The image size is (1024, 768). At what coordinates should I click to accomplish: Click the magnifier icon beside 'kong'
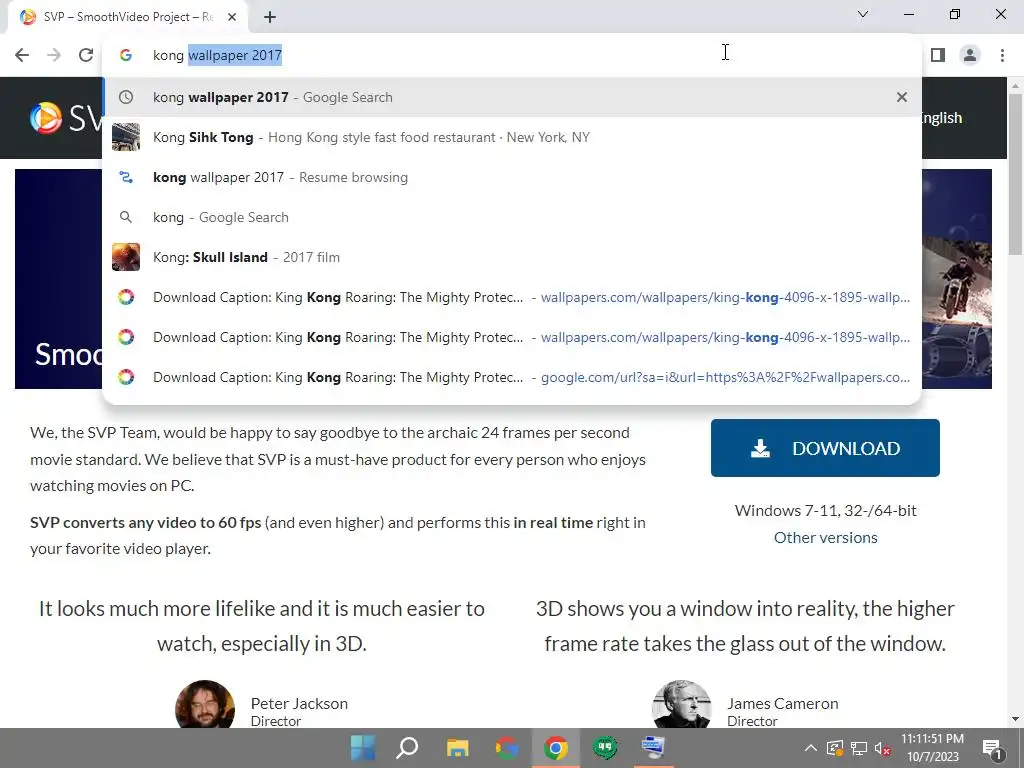click(126, 217)
